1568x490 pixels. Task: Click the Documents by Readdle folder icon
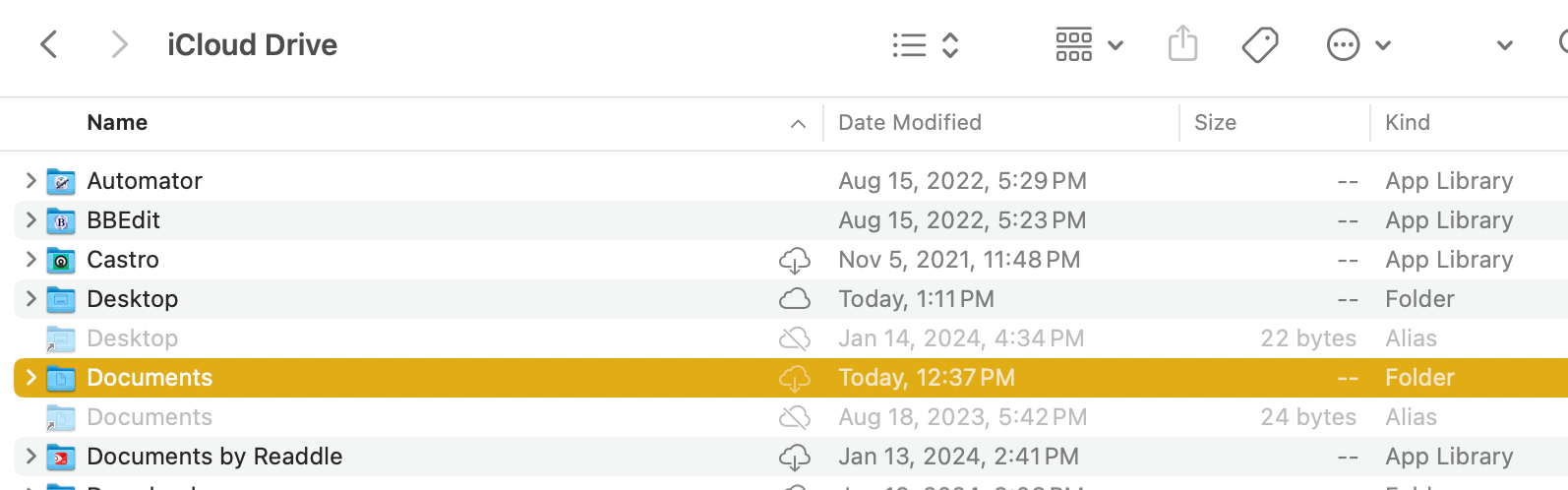tap(61, 457)
